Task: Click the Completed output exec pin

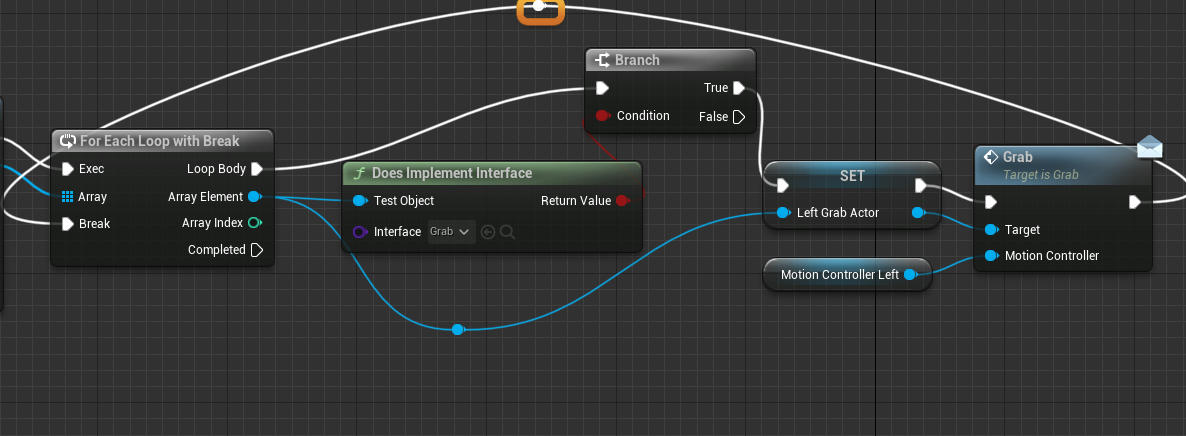Action: tap(256, 250)
